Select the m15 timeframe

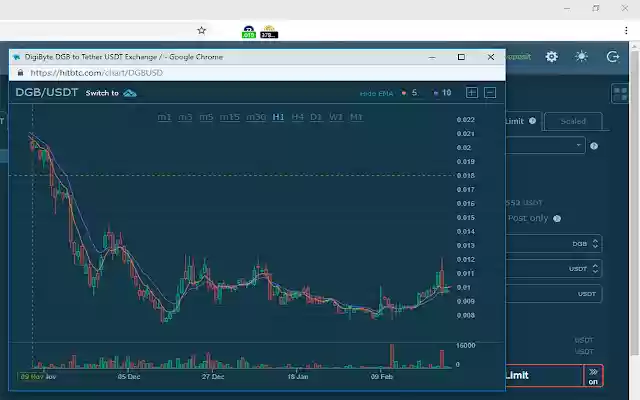[230, 117]
